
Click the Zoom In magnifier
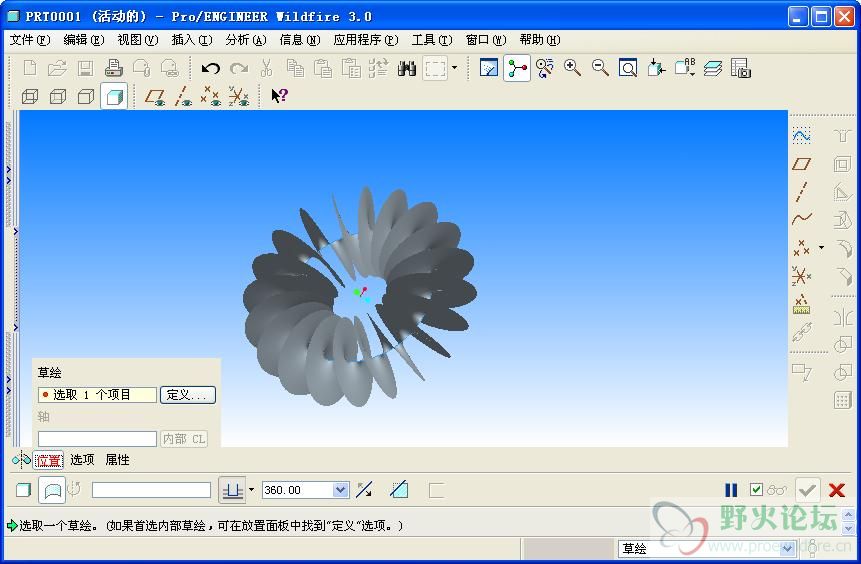[572, 68]
